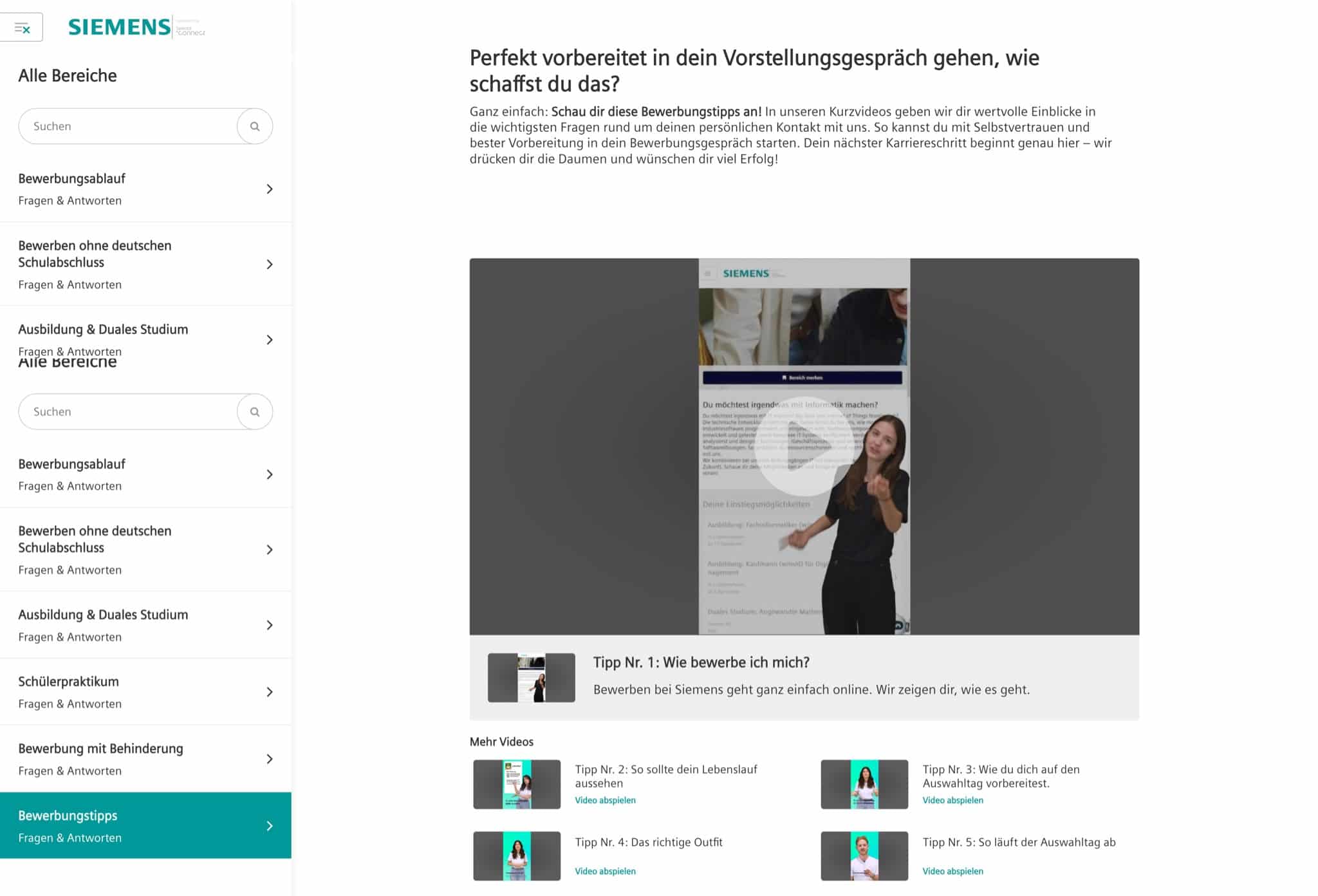
Task: Open Schülerpraktikum menu entry
Action: click(145, 692)
